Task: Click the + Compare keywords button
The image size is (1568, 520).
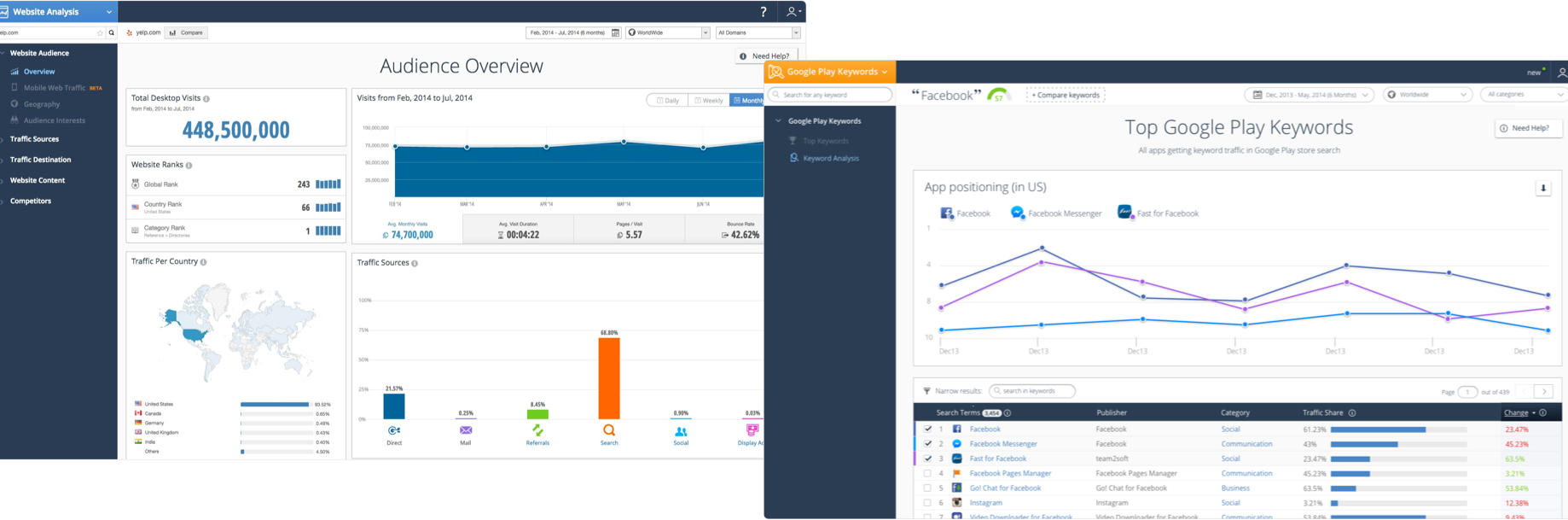Action: [1065, 95]
